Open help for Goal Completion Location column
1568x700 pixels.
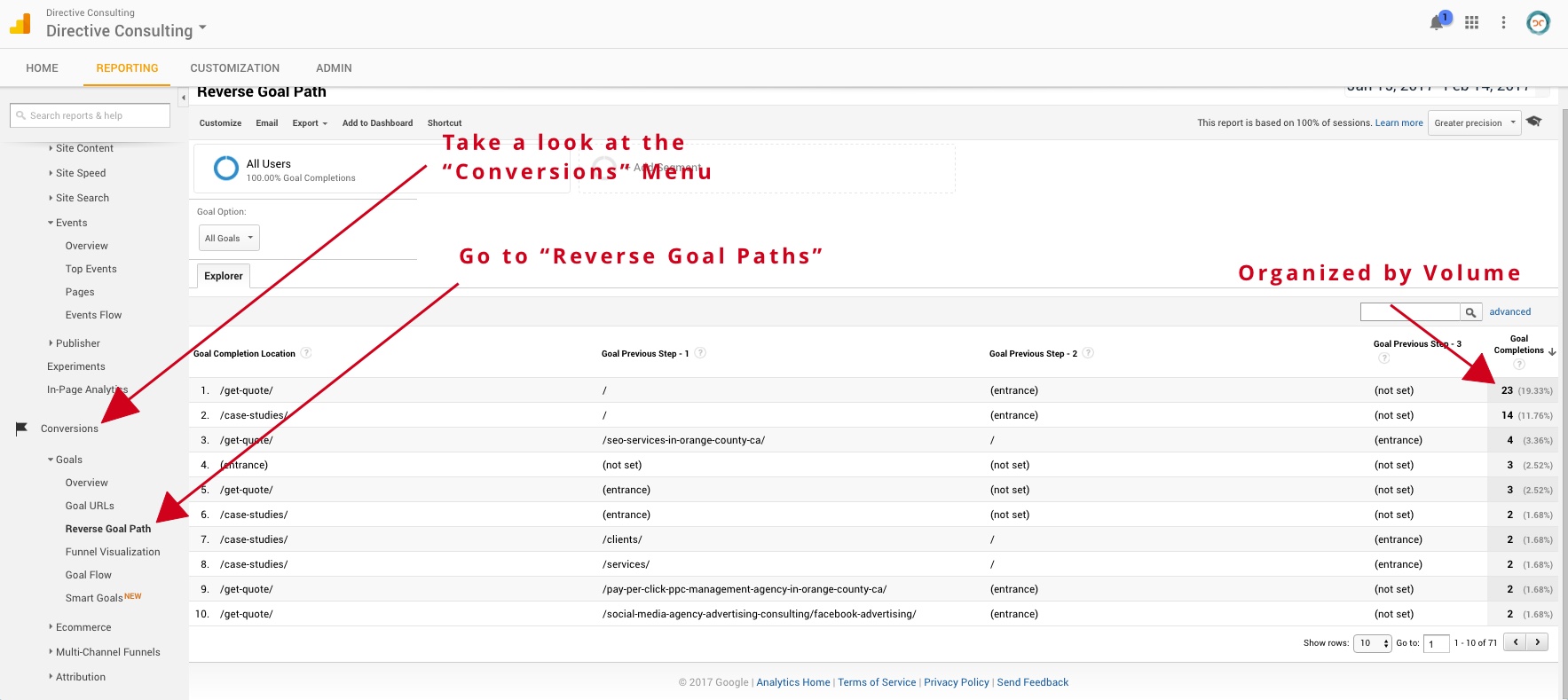(x=306, y=353)
